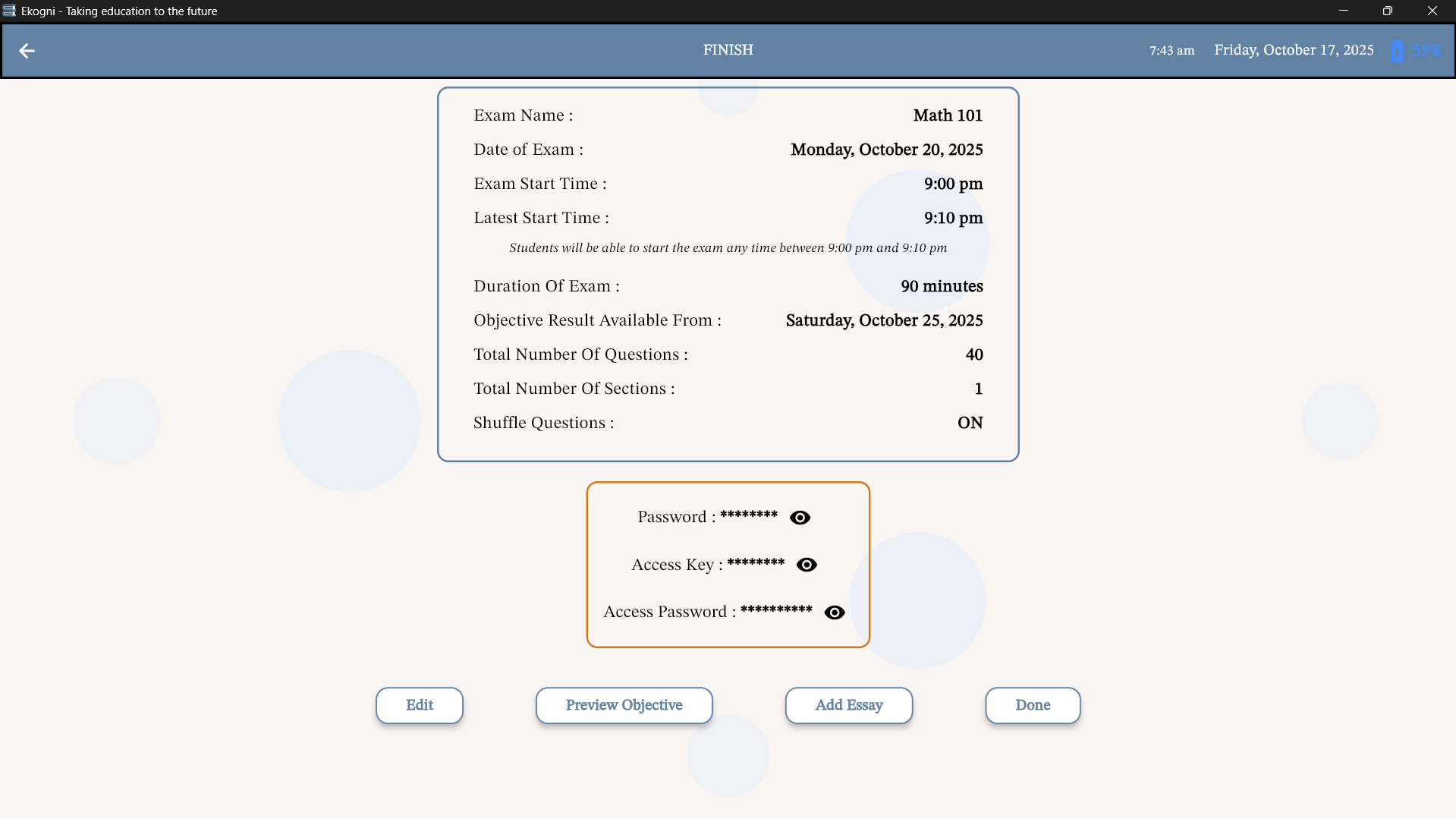Screen dimensions: 1456x819
Task: Click the masked Password asterisks
Action: click(748, 515)
